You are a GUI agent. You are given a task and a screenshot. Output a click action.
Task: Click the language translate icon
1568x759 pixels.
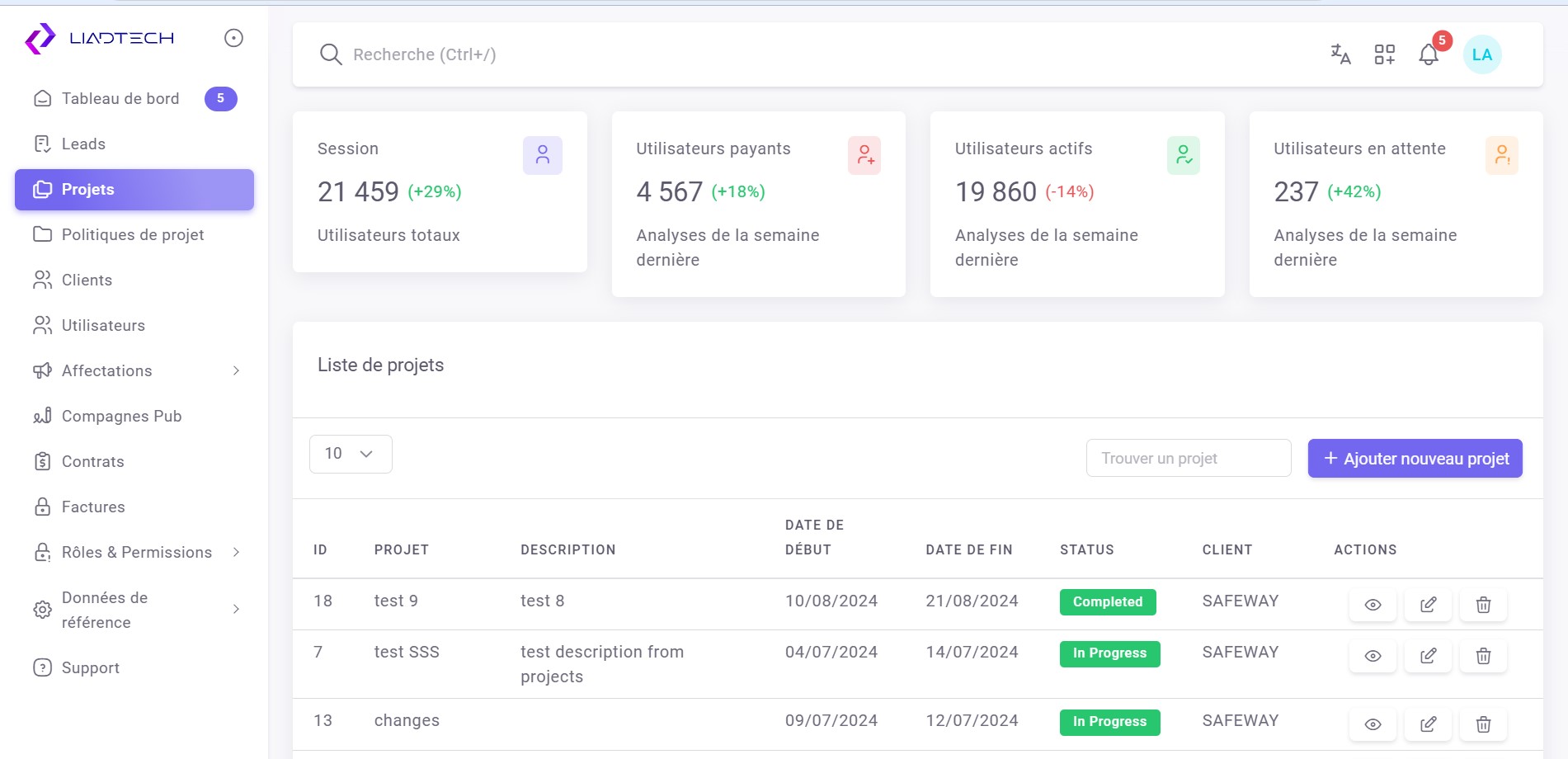[1340, 54]
